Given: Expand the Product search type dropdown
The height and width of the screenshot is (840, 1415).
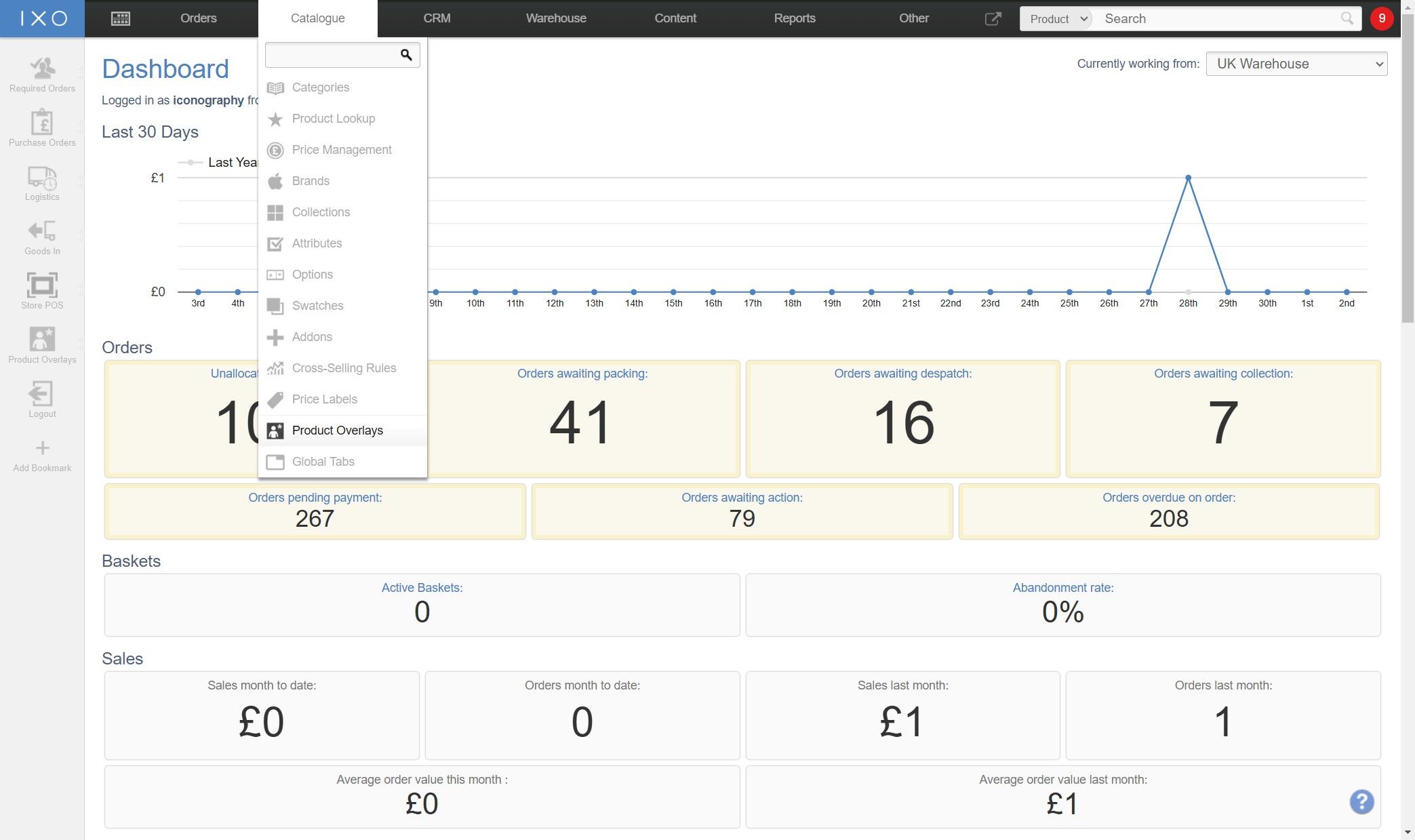Looking at the screenshot, I should (1058, 19).
